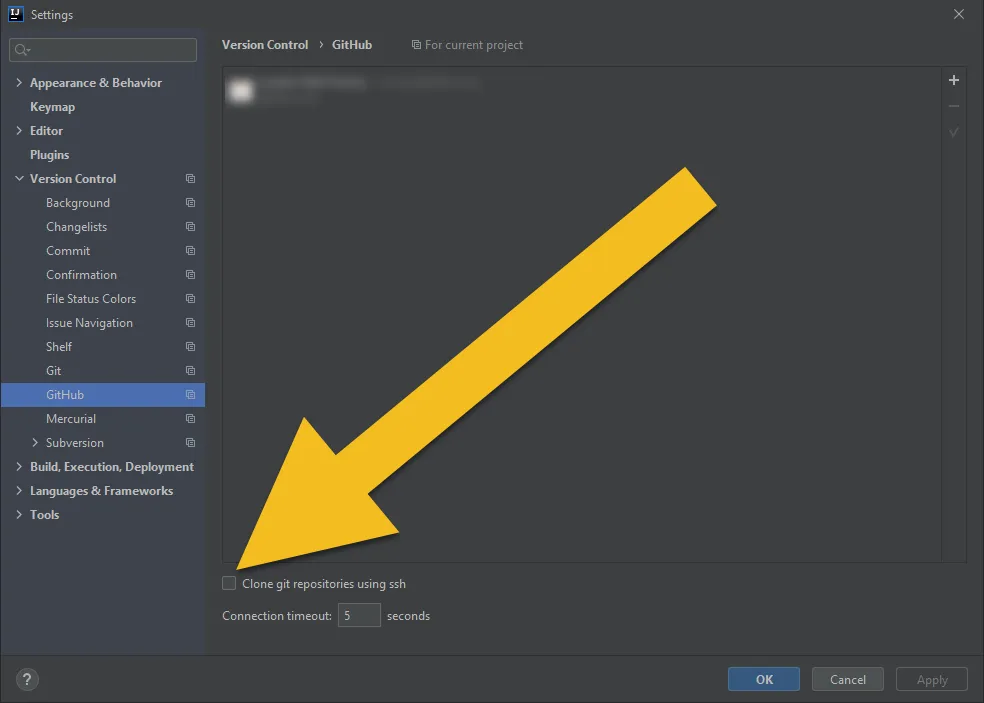Click project-level icon next to Shelf
Image resolution: width=984 pixels, height=703 pixels.
point(190,346)
